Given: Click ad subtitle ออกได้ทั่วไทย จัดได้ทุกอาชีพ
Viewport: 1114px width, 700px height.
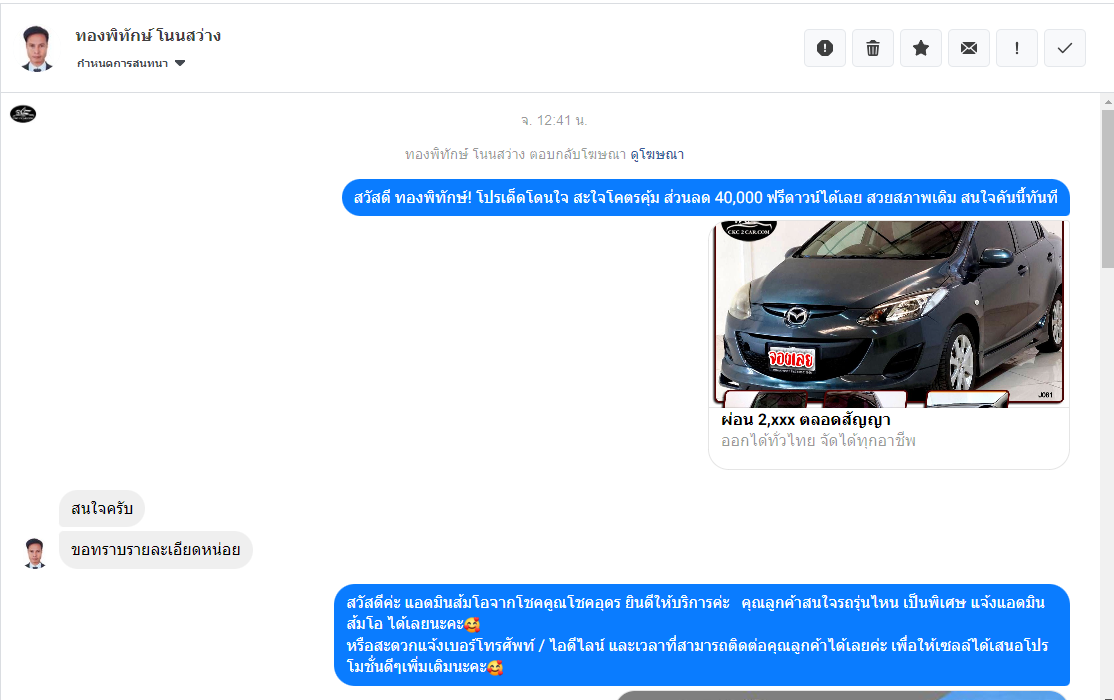Looking at the screenshot, I should pos(818,441).
